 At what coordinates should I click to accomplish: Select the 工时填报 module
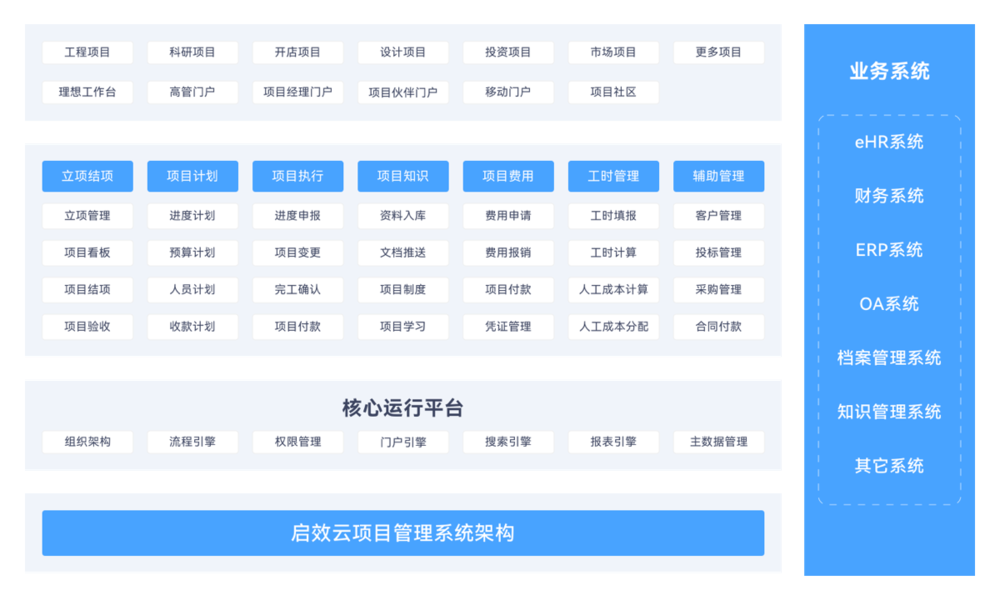click(614, 216)
